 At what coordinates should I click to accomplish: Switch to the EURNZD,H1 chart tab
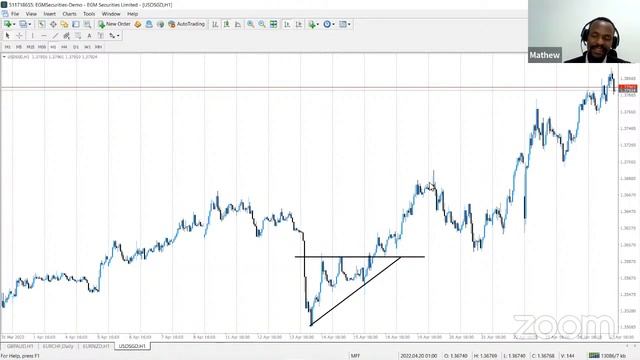pos(96,346)
